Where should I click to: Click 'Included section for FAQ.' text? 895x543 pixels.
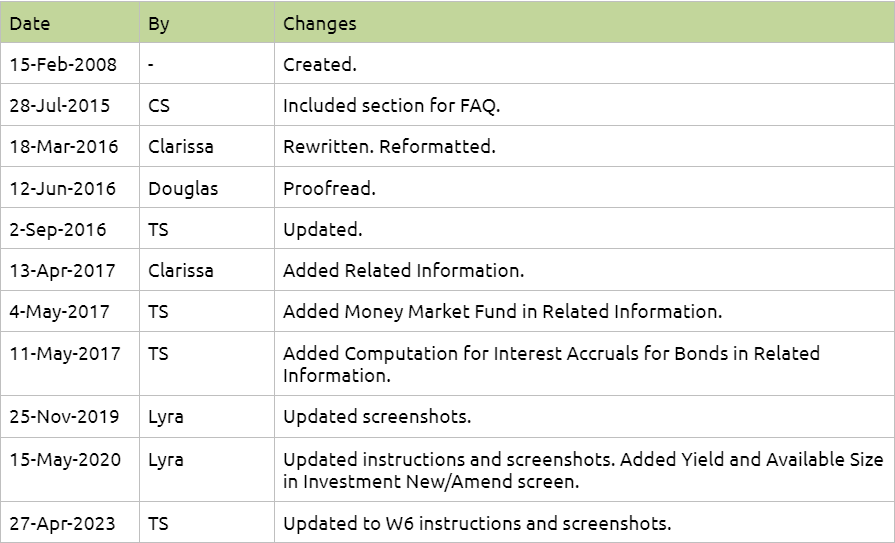[x=391, y=106]
